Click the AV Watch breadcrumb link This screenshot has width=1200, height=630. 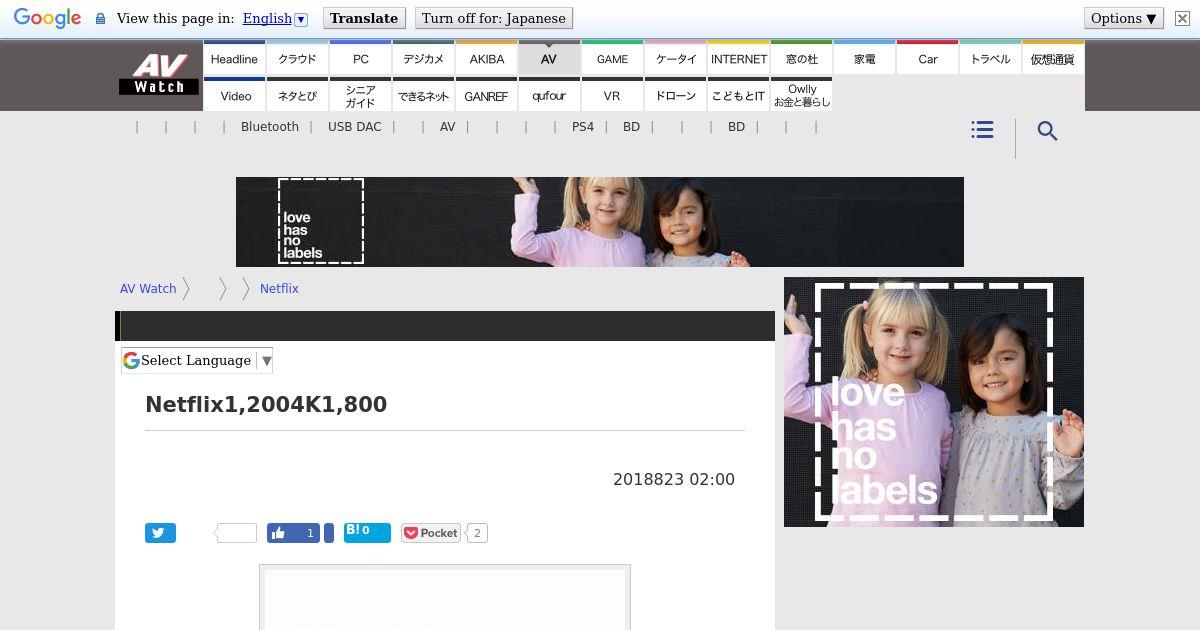148,288
